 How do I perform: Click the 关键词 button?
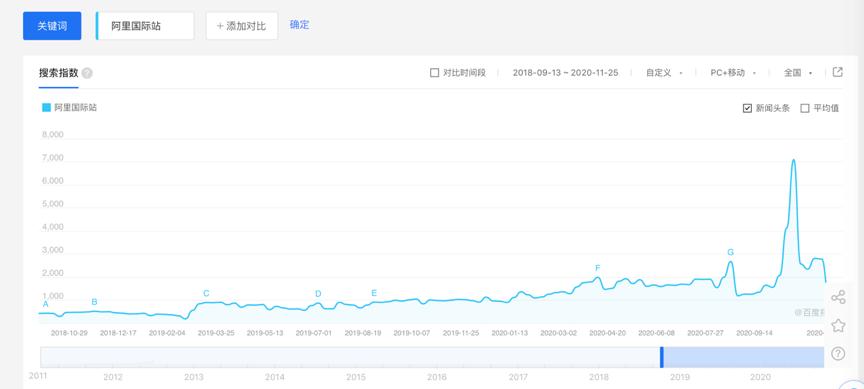pos(52,26)
